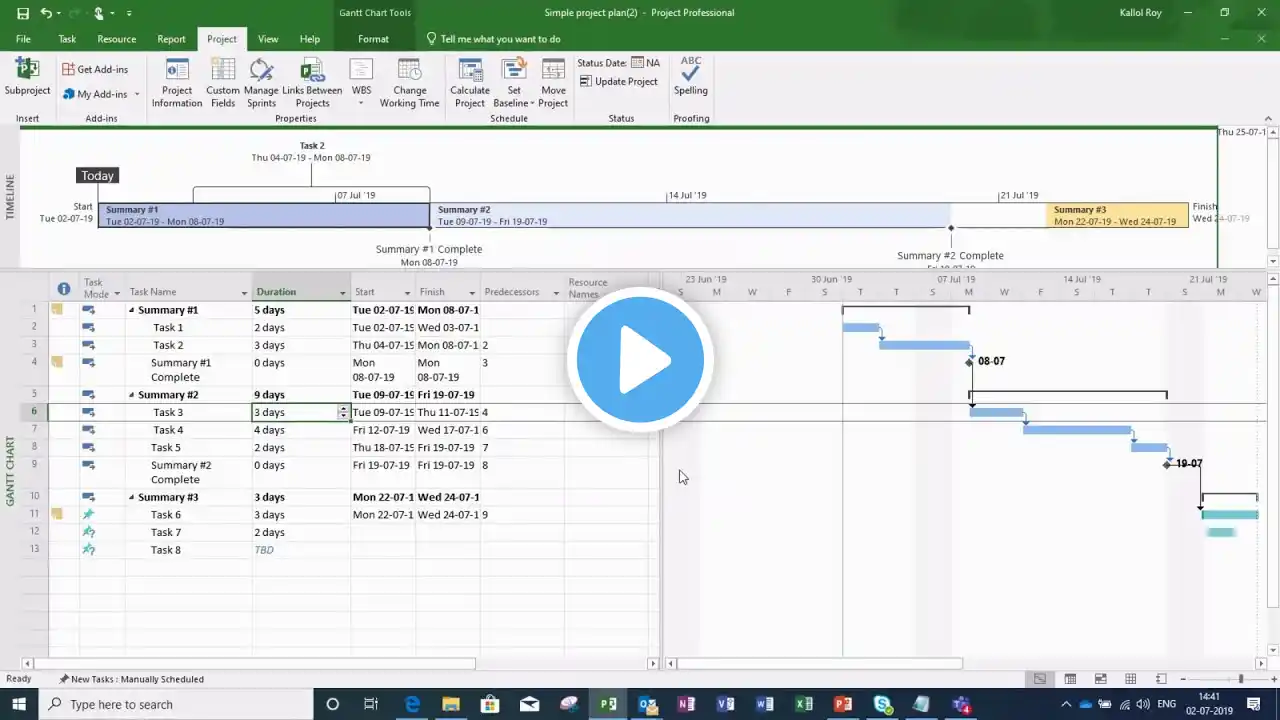Image resolution: width=1280 pixels, height=720 pixels.
Task: Click the Update Project button
Action: coord(618,81)
